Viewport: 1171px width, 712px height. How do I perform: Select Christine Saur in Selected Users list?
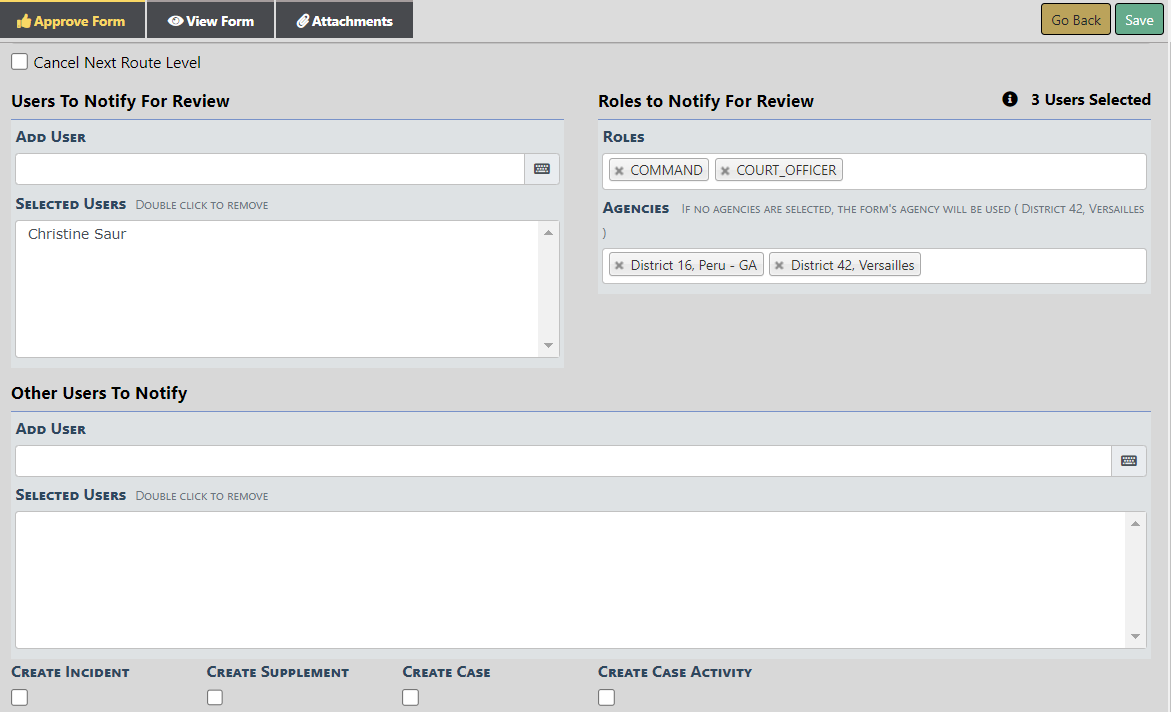[x=77, y=234]
